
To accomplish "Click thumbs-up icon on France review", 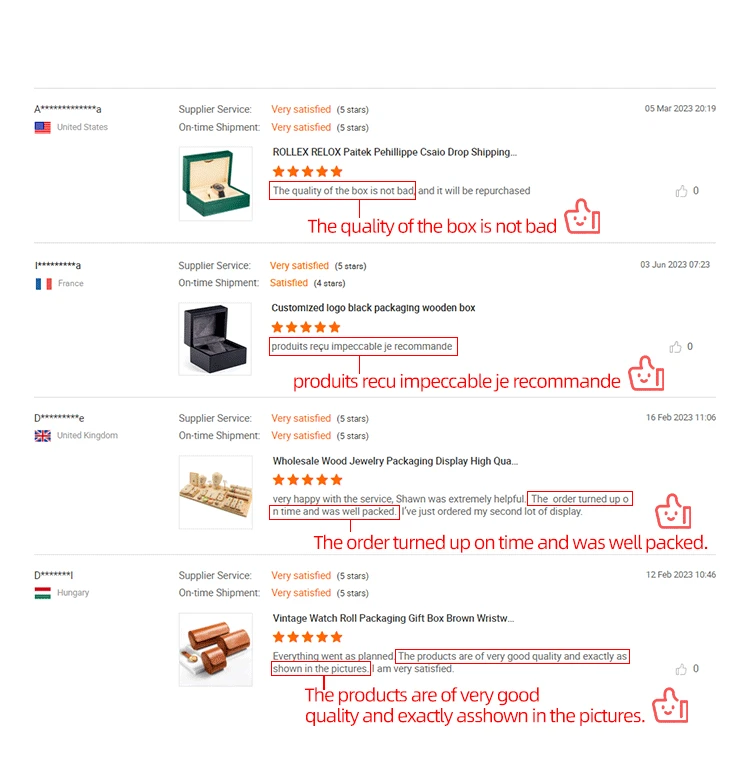I will [x=675, y=347].
